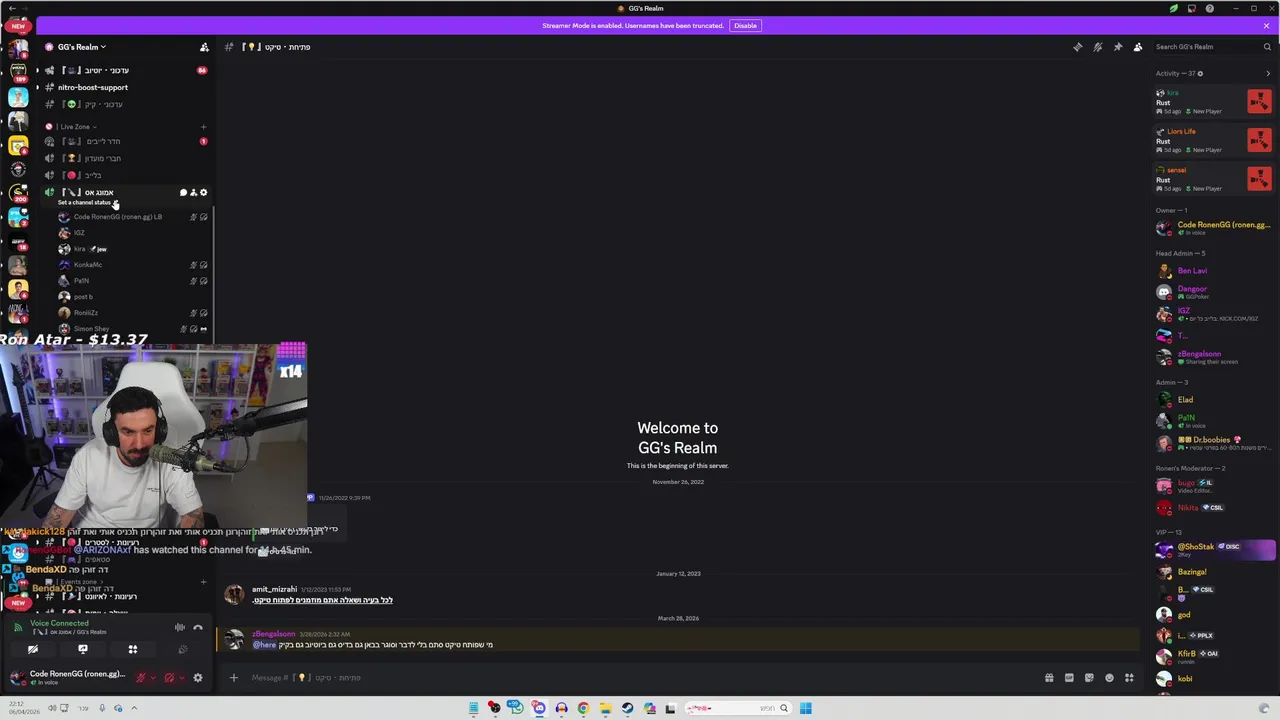Viewport: 1280px width, 720px height.
Task: Open Liors Life Rust activity card
Action: pos(1214,140)
